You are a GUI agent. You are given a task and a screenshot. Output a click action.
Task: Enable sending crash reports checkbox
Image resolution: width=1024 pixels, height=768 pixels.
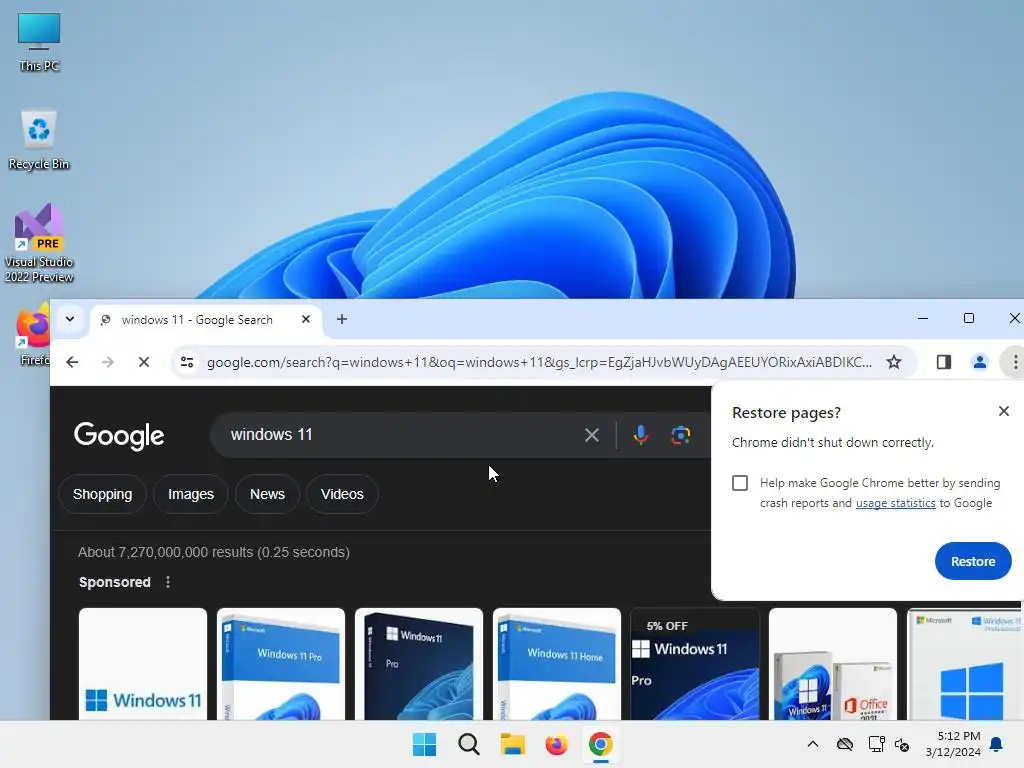[x=740, y=483]
